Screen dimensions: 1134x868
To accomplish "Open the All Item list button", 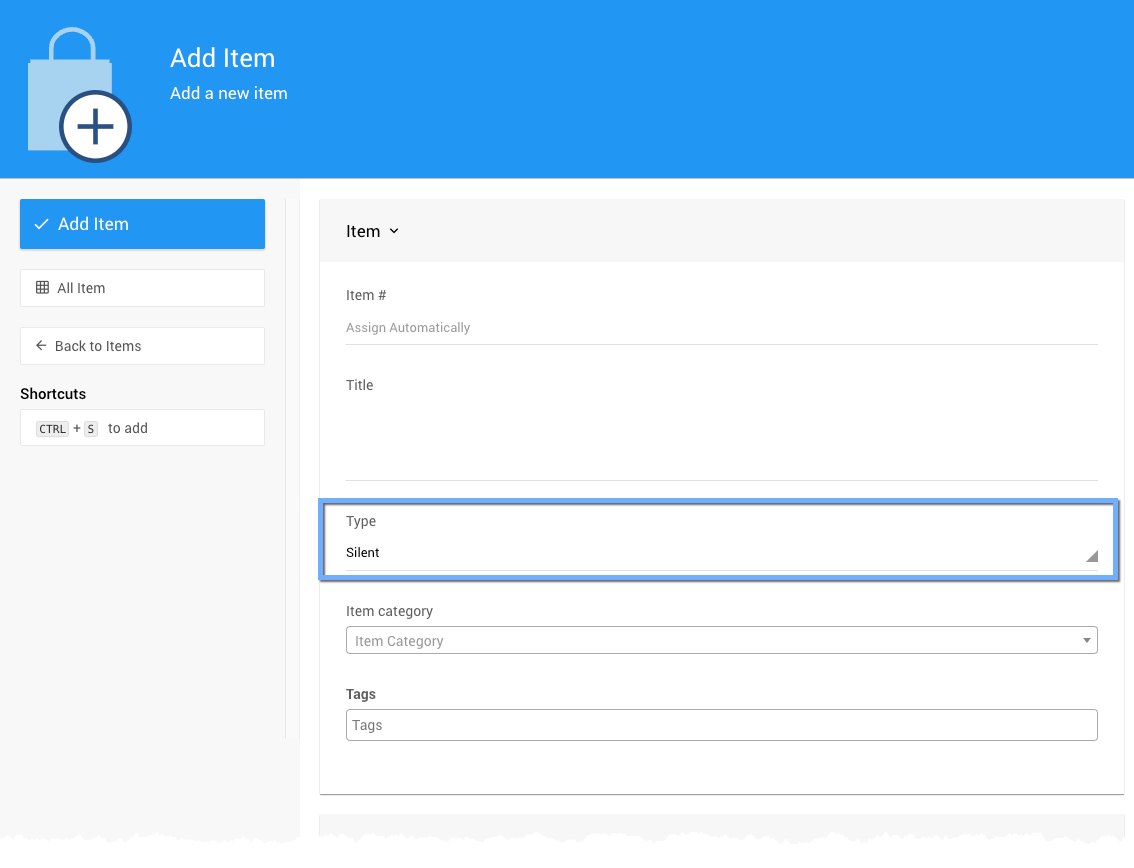I will [x=142, y=288].
